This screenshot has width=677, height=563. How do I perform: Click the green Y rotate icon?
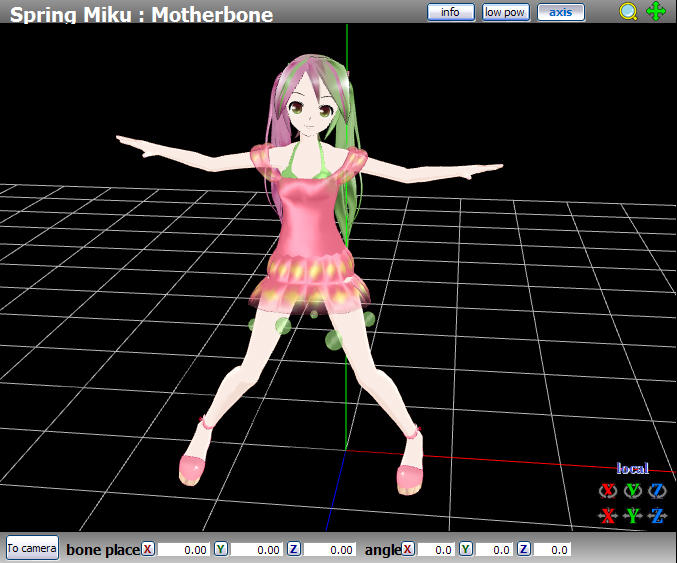pos(633,490)
